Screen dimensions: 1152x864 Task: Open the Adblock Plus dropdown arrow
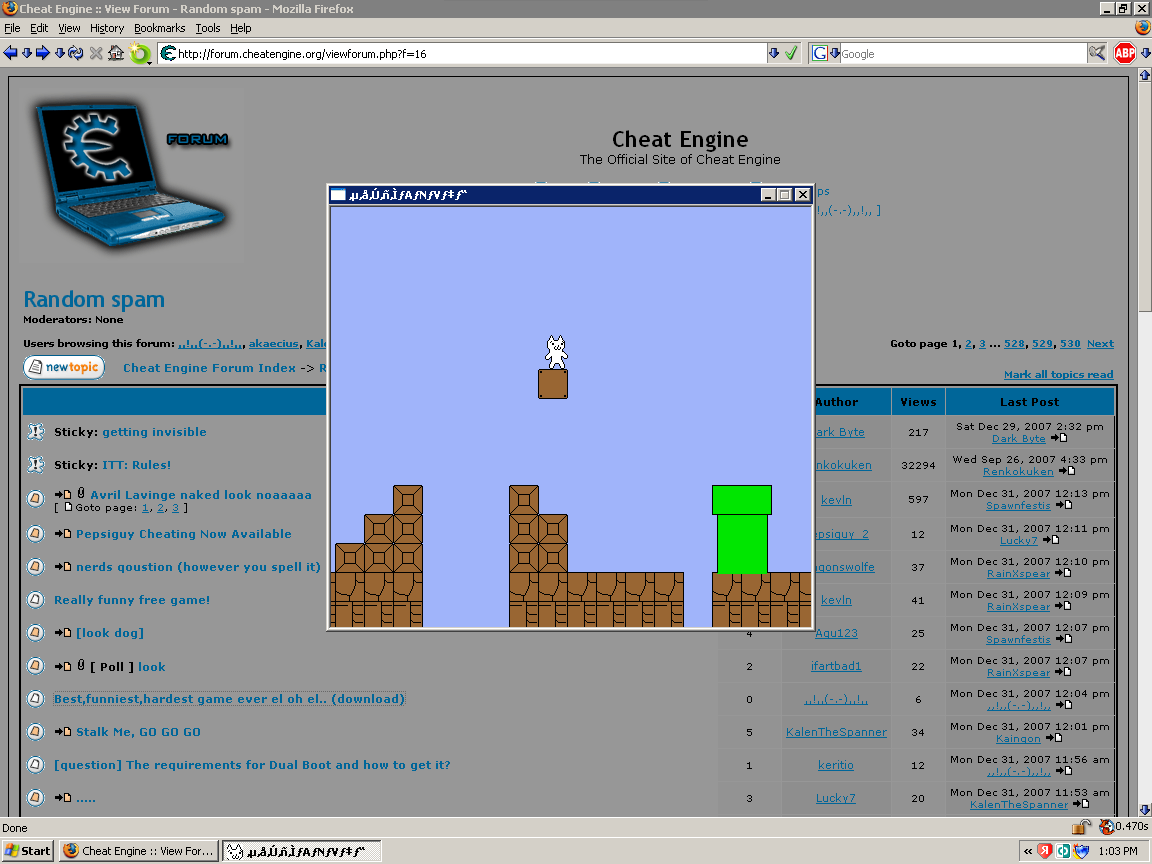[1145, 53]
